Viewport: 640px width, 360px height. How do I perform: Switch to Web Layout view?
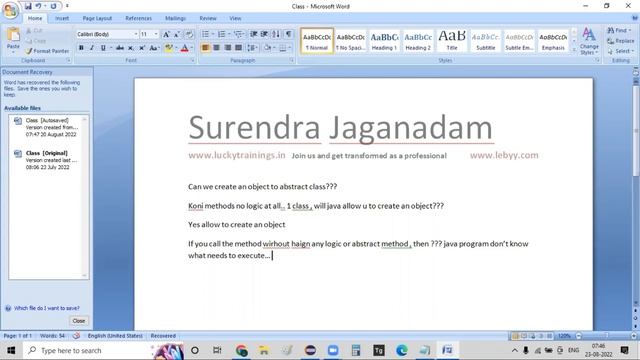pyautogui.click(x=532, y=336)
